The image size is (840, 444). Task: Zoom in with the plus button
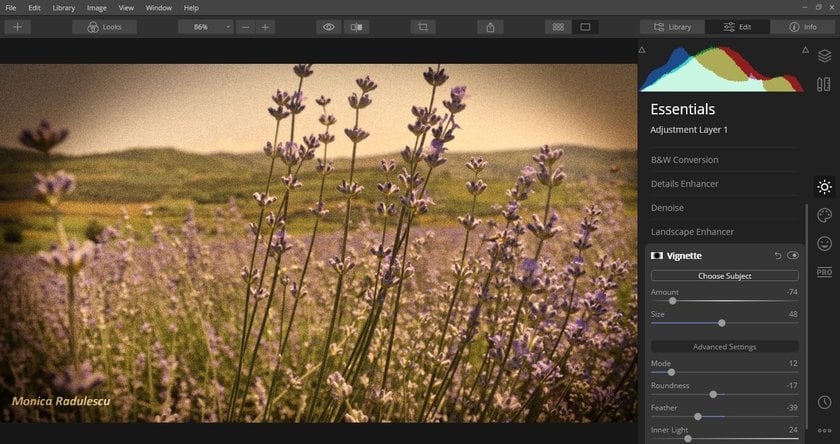pos(265,27)
